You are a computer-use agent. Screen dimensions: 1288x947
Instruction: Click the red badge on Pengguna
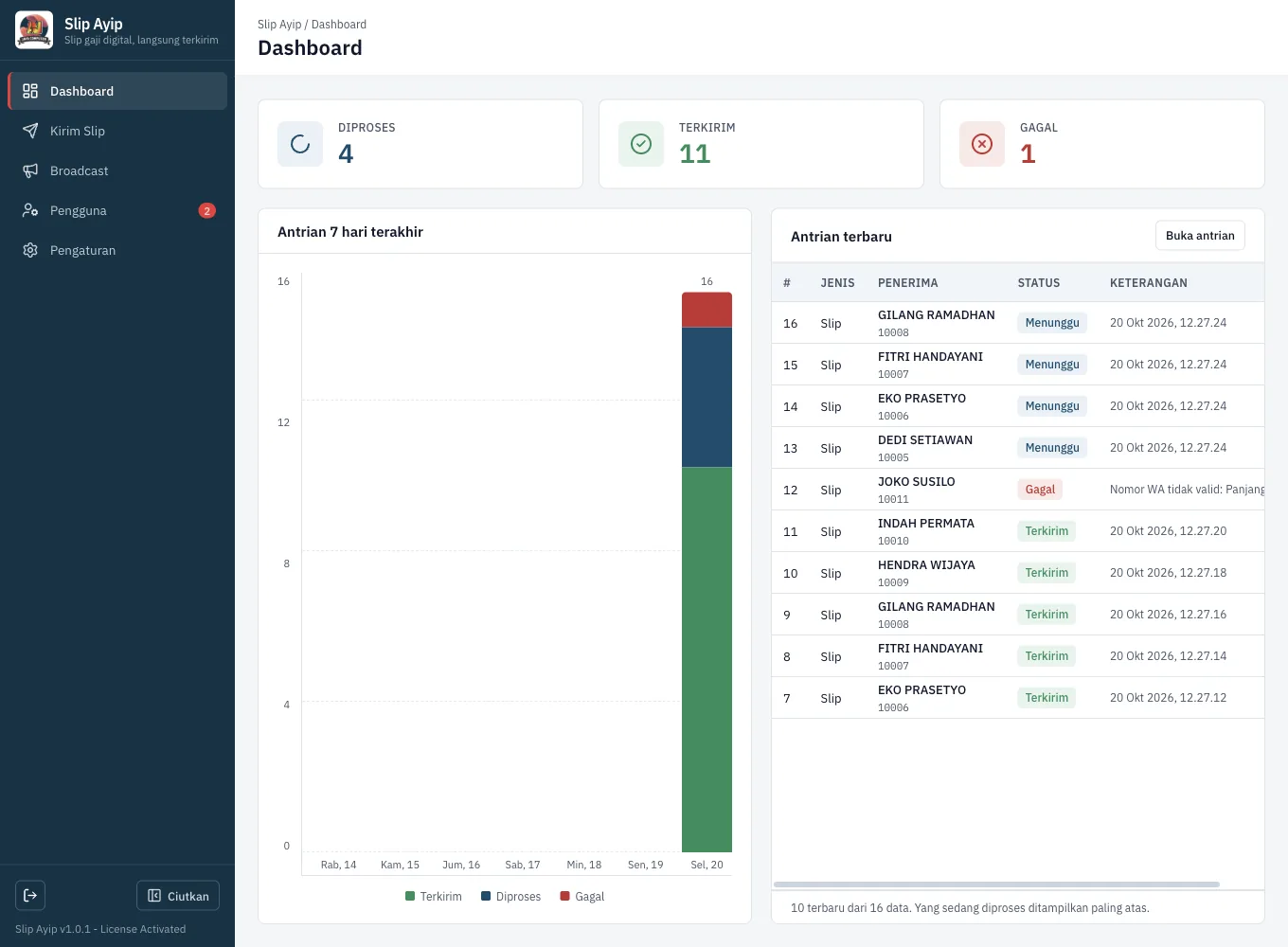[206, 210]
